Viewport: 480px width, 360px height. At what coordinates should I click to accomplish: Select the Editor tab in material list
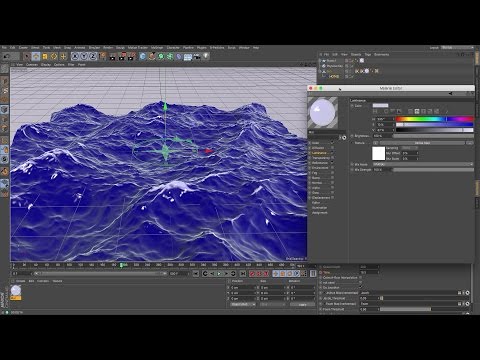click(316, 203)
